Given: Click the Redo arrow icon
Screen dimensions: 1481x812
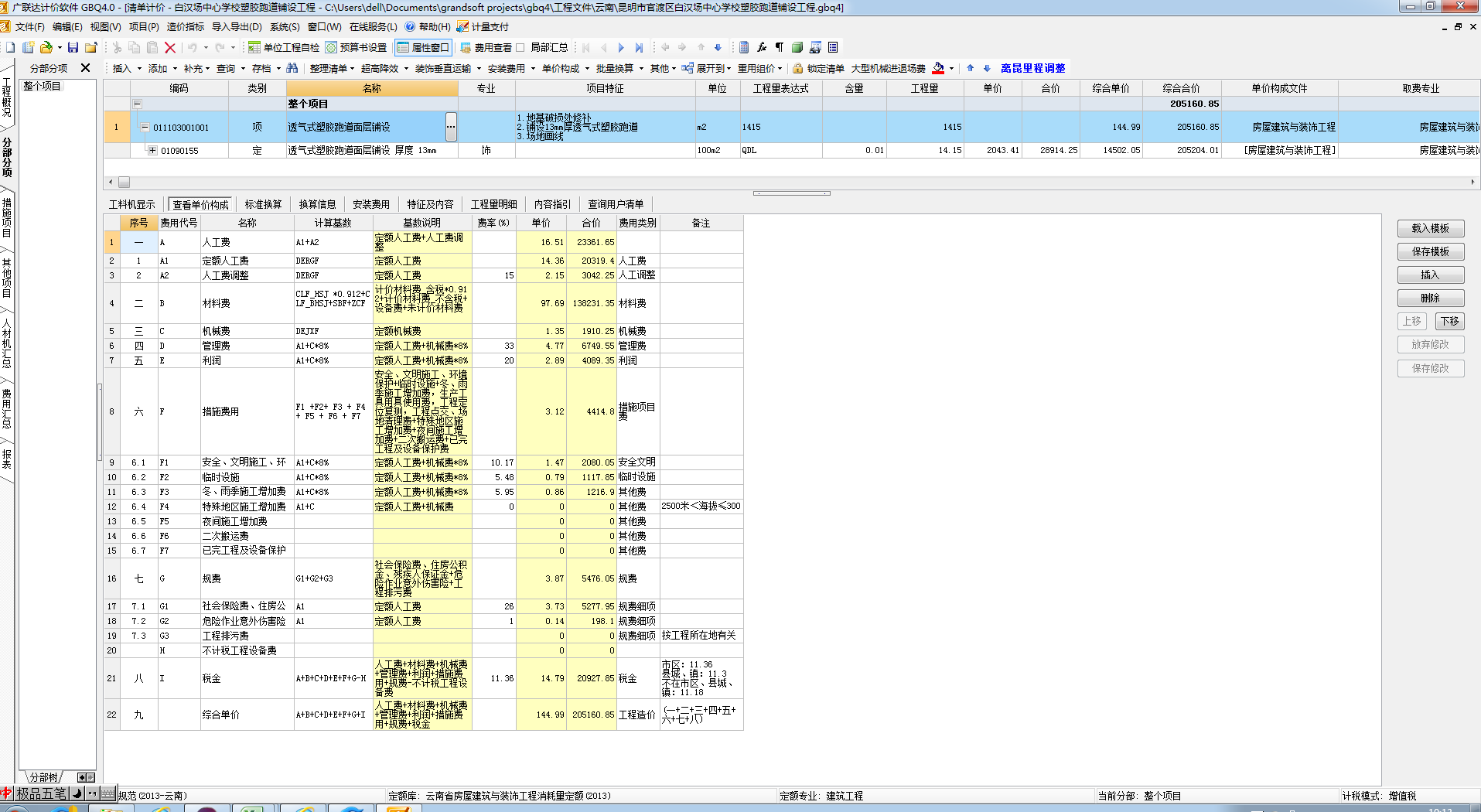Looking at the screenshot, I should pyautogui.click(x=220, y=48).
